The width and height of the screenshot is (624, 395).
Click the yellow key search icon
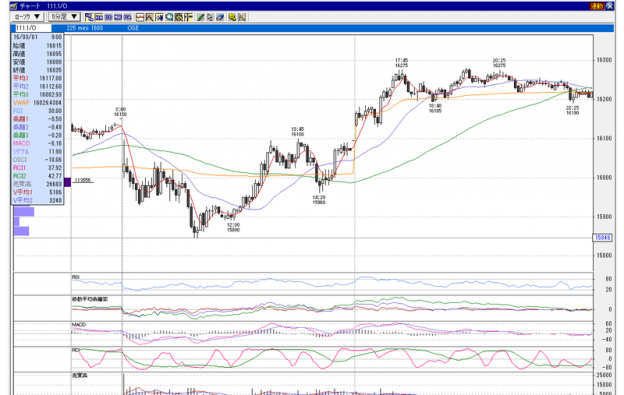tap(232, 17)
